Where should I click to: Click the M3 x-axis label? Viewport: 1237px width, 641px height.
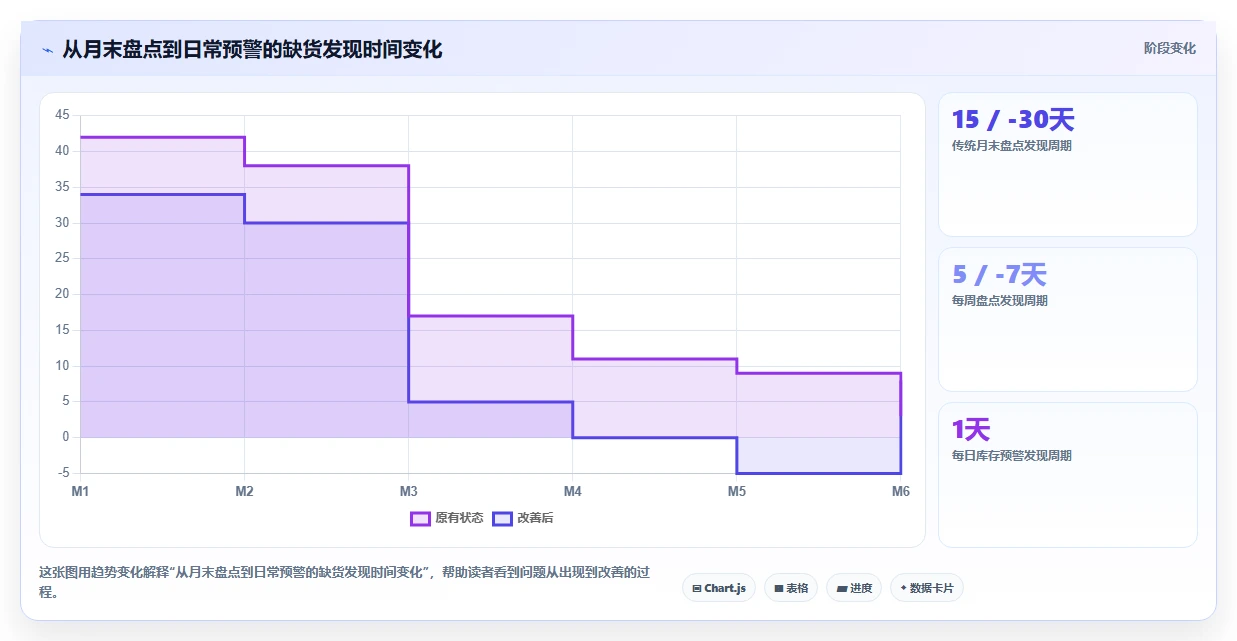408,491
